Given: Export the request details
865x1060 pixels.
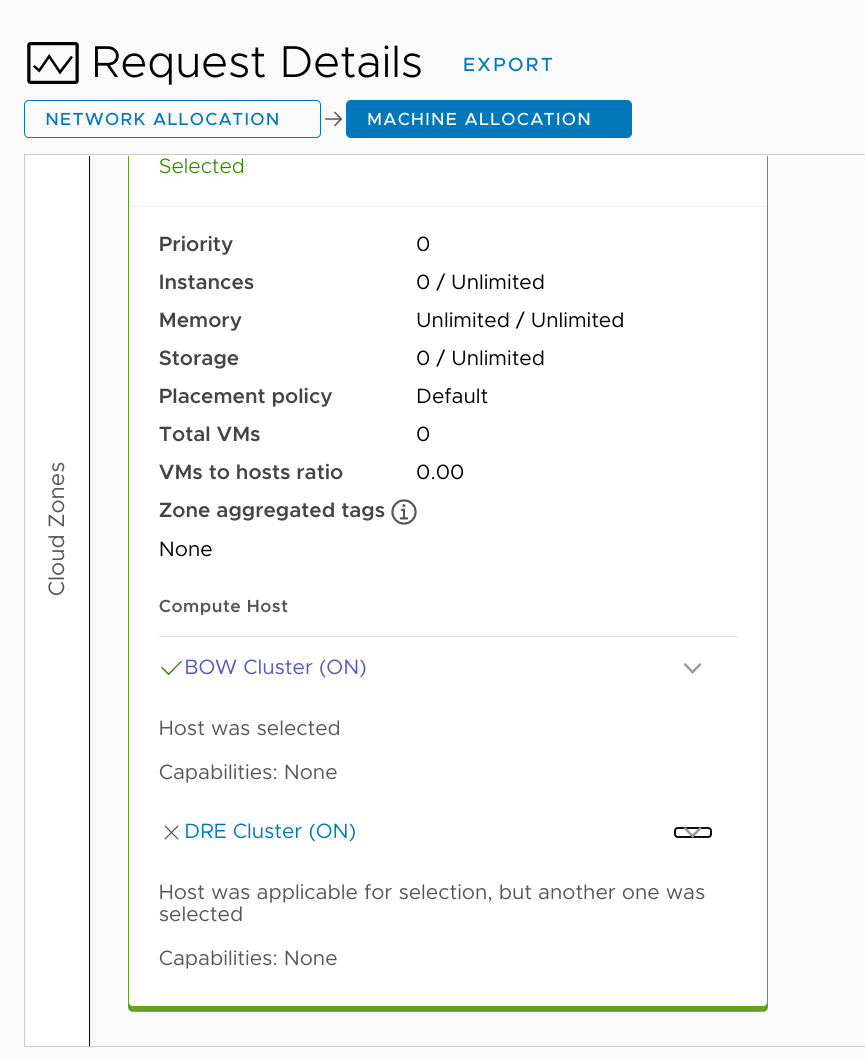Looking at the screenshot, I should point(507,65).
